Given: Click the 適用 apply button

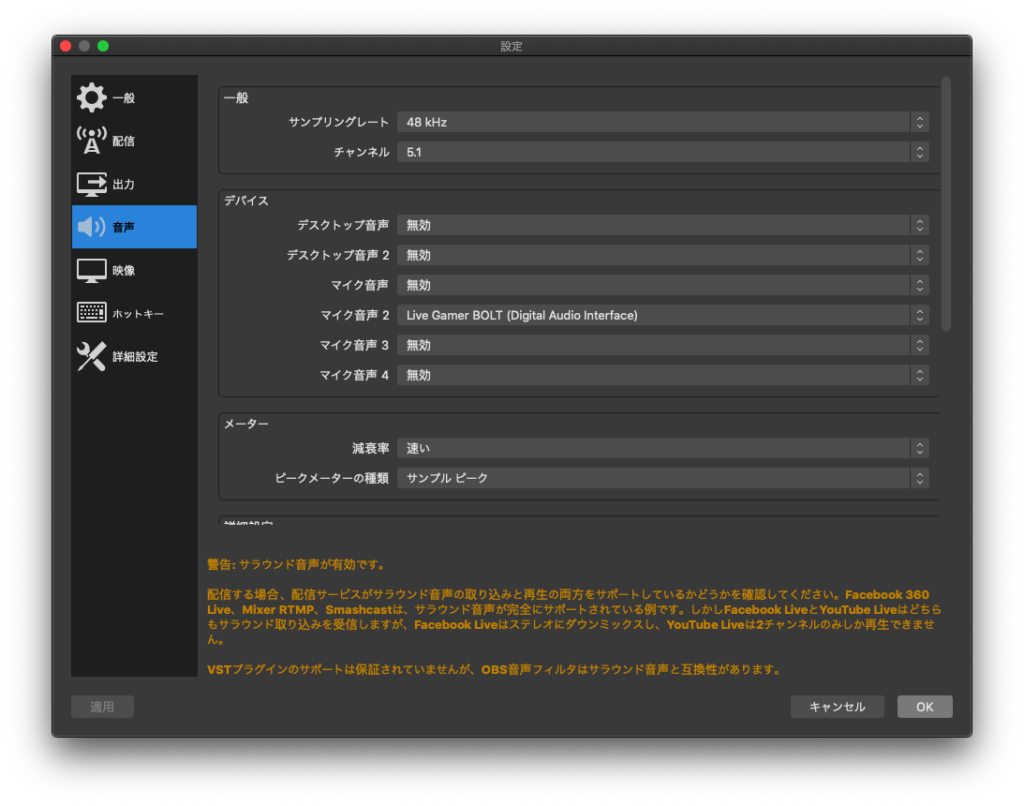Looking at the screenshot, I should [x=103, y=707].
